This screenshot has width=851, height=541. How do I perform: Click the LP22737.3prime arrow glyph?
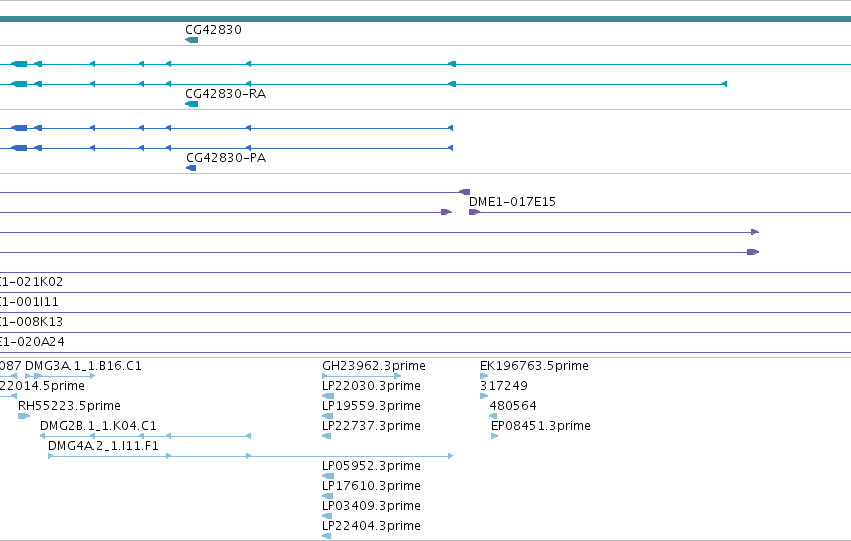[x=326, y=436]
